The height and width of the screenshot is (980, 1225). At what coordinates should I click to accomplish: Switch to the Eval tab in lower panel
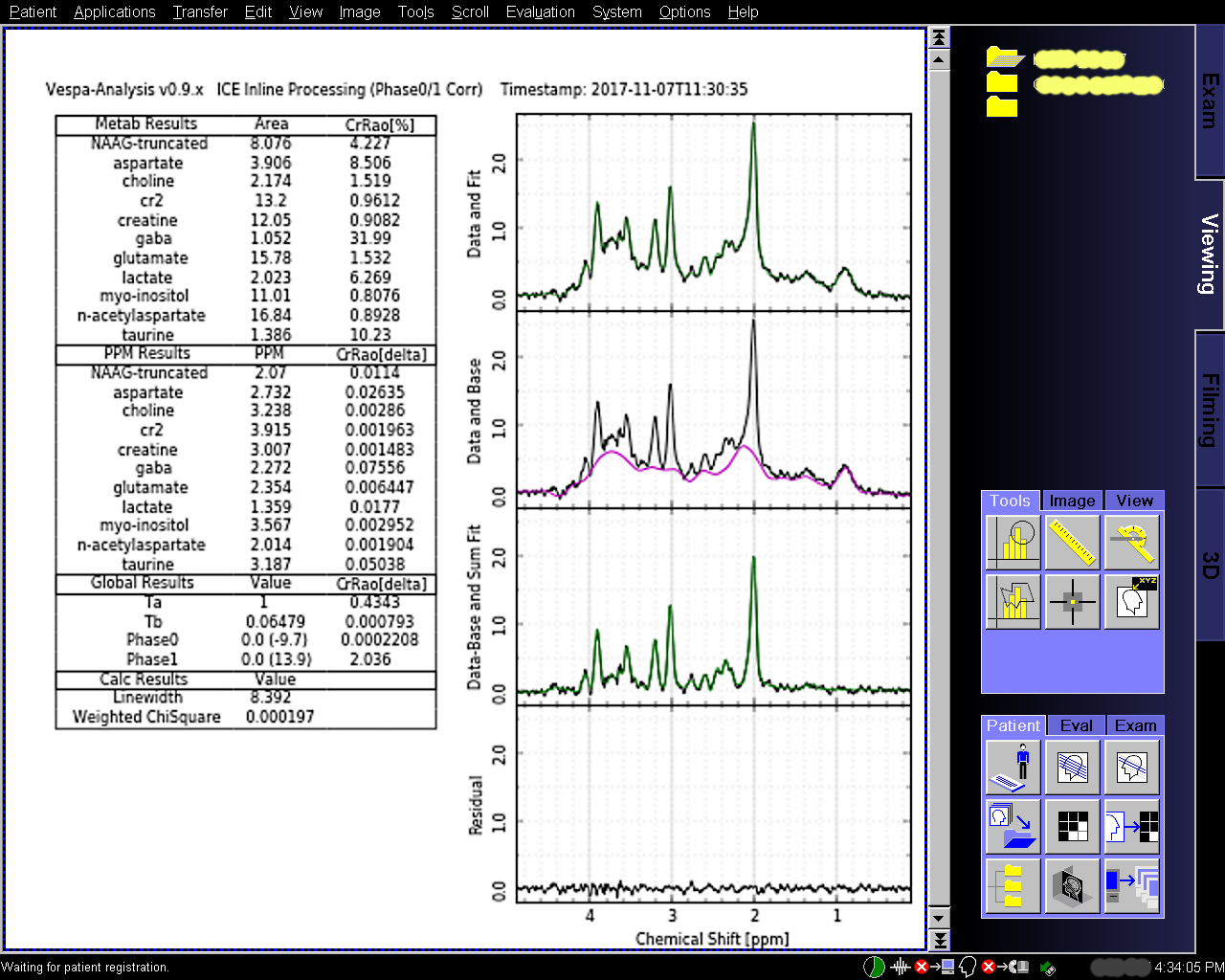pos(1076,725)
